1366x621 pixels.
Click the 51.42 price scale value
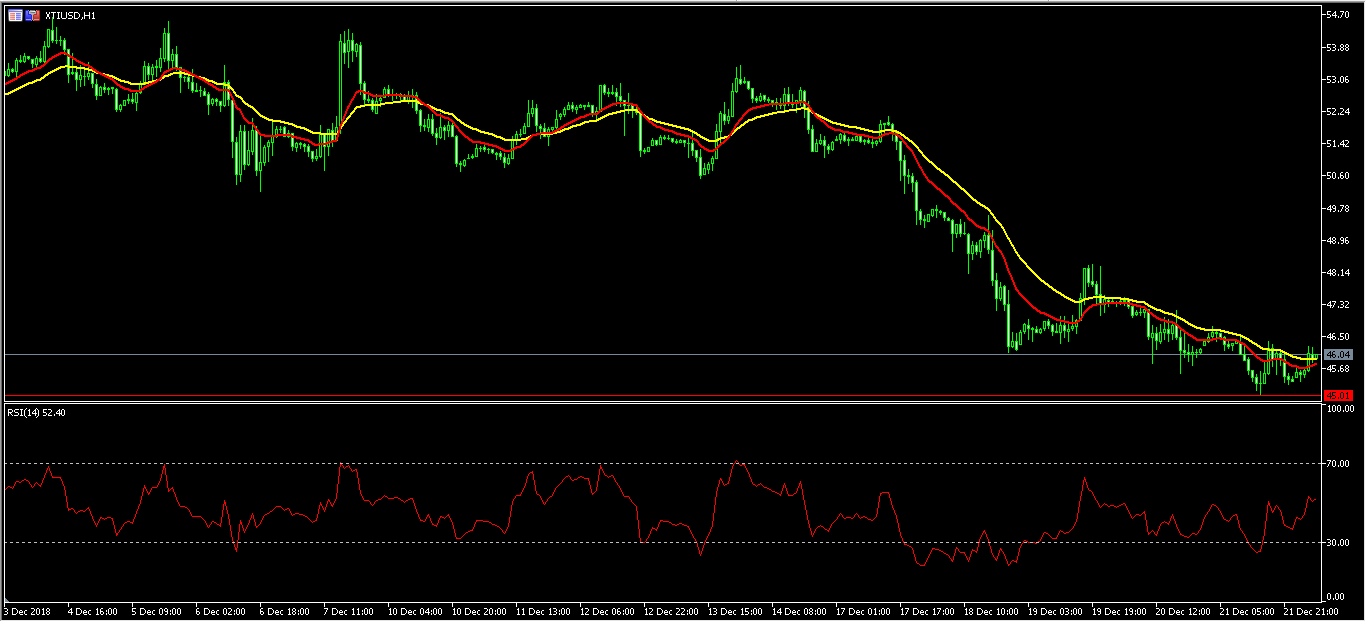[x=1338, y=143]
